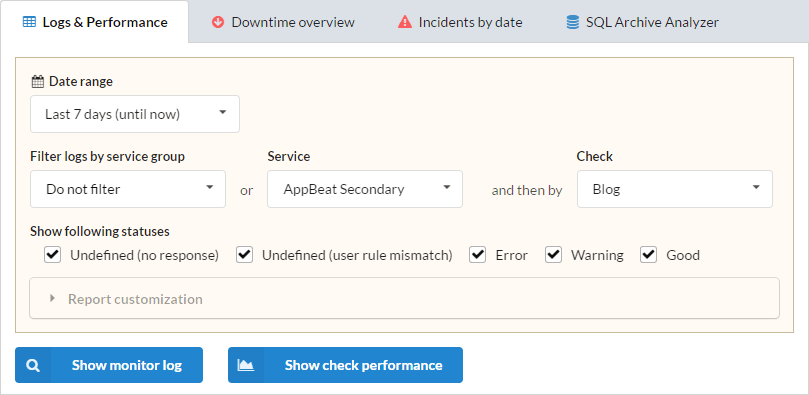This screenshot has width=809, height=395.
Task: Click the warning triangle Incidents icon
Action: point(405,22)
